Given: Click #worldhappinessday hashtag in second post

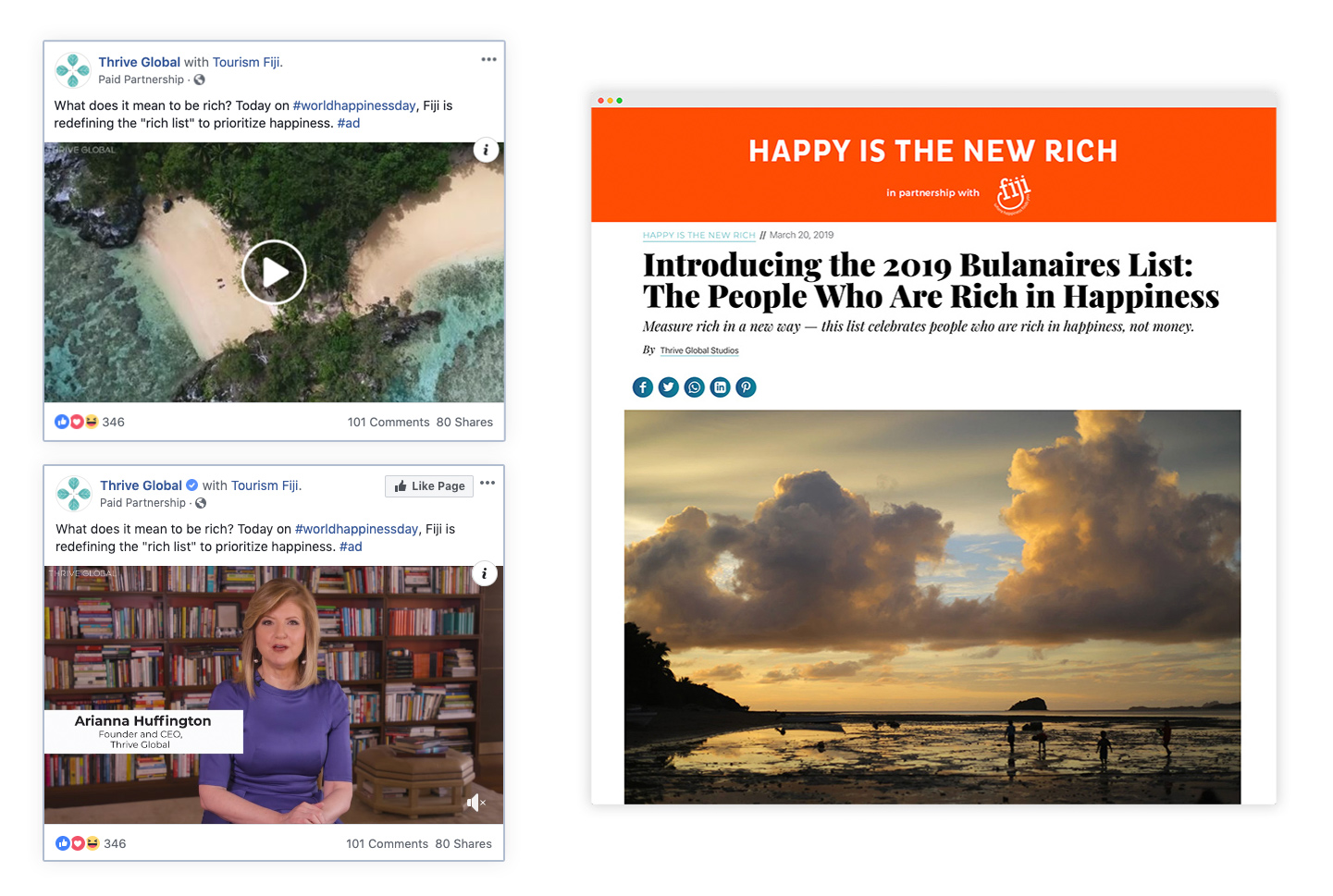Looking at the screenshot, I should (356, 529).
